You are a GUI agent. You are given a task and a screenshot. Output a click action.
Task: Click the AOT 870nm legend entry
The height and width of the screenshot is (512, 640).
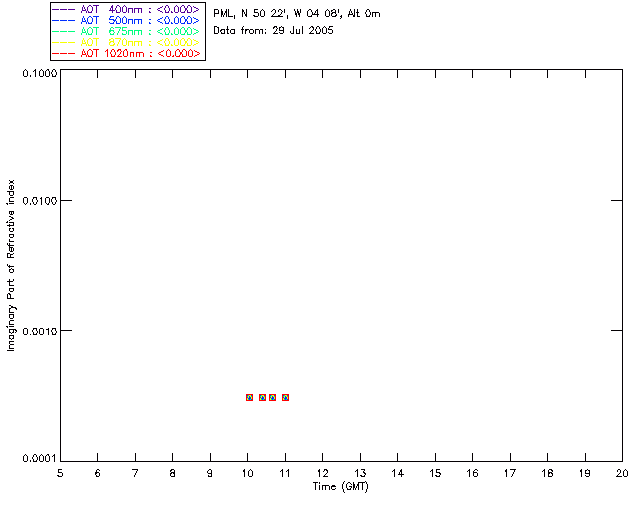coord(126,42)
